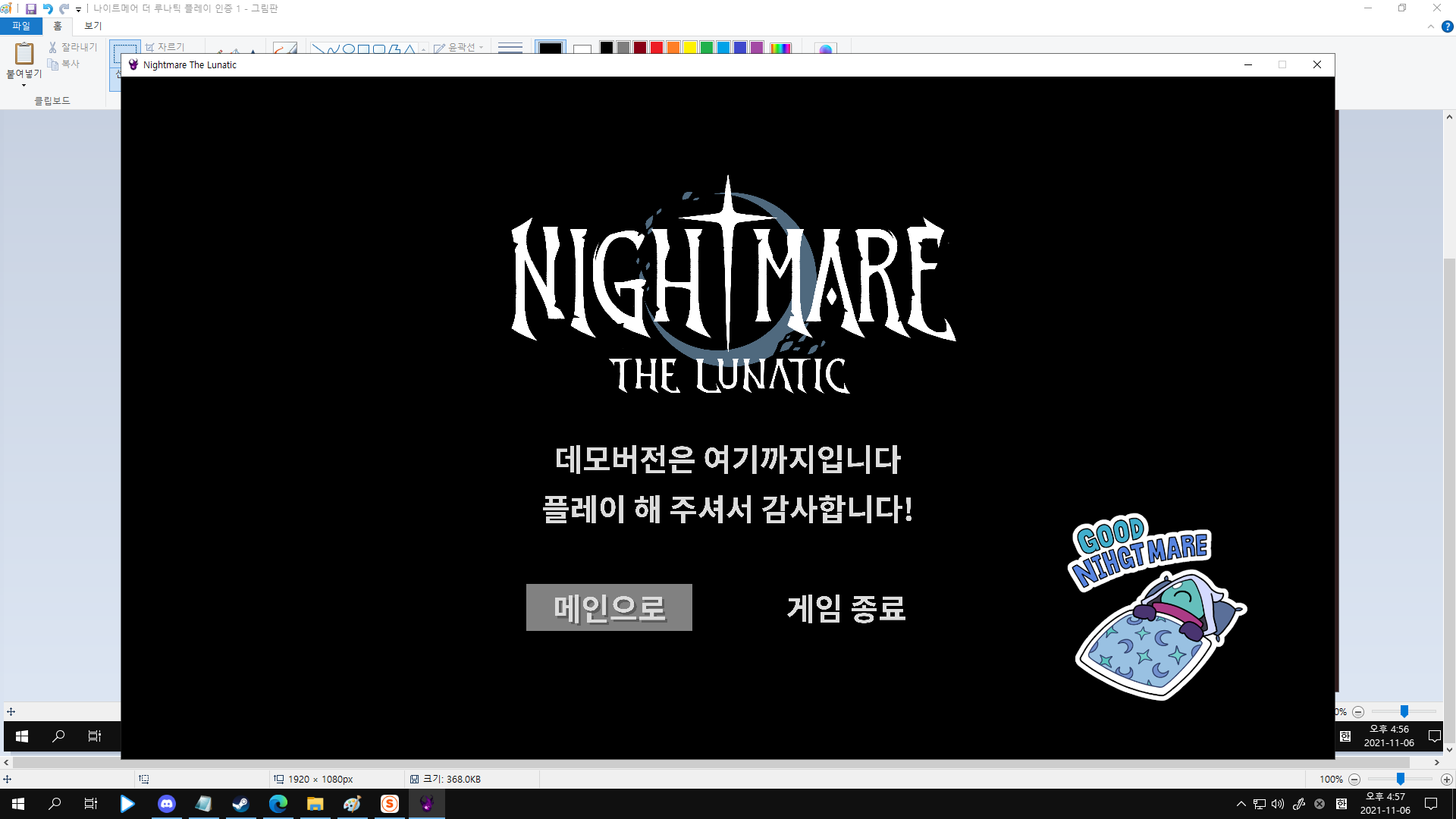The image size is (1456, 819).
Task: Show hidden system tray icons chevron
Action: [x=1241, y=804]
